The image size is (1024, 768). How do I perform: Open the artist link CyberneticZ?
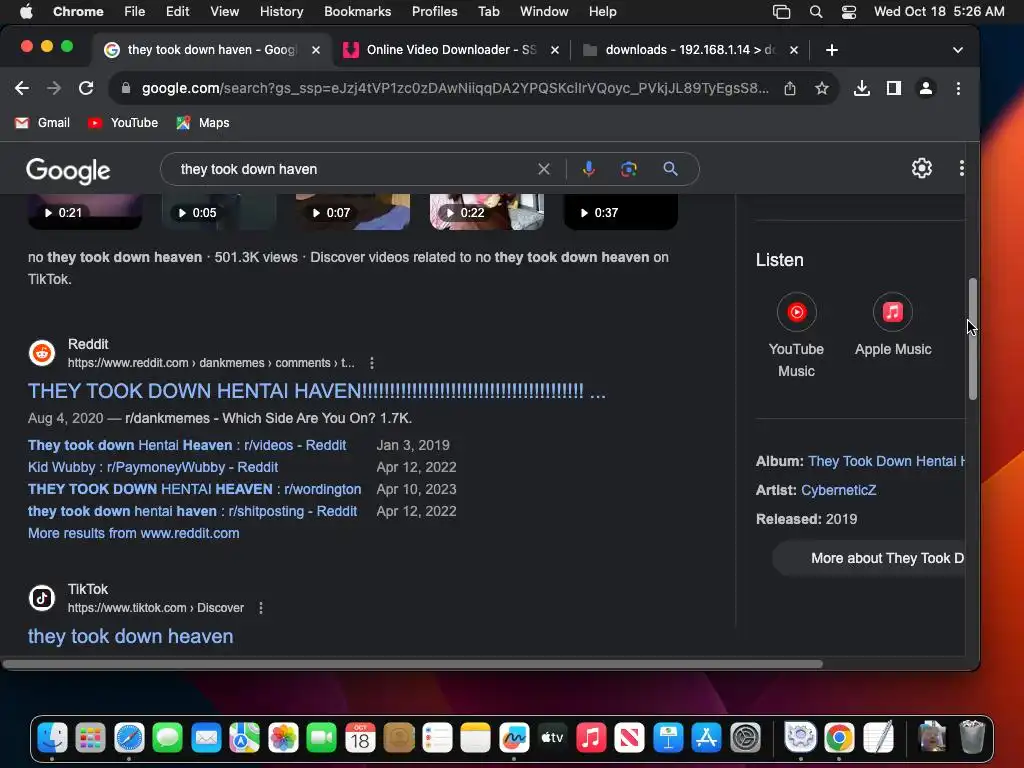[x=839, y=490]
